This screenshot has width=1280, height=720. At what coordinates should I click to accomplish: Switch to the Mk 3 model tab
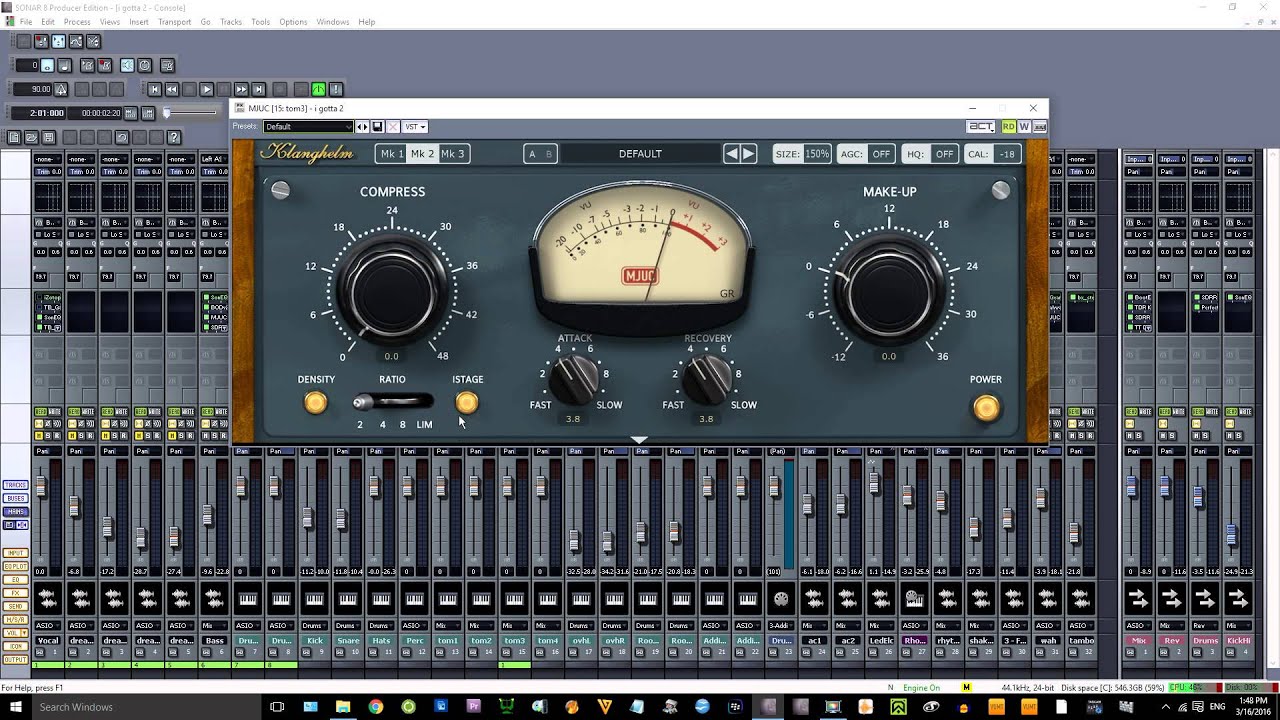coord(453,154)
